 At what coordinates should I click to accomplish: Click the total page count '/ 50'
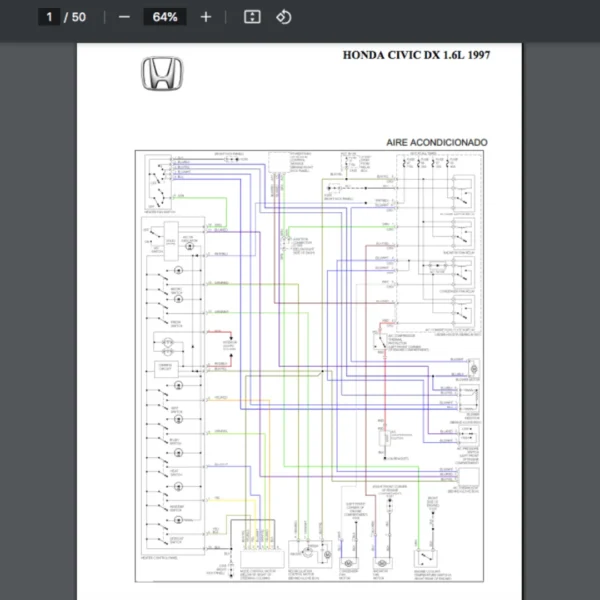[76, 17]
